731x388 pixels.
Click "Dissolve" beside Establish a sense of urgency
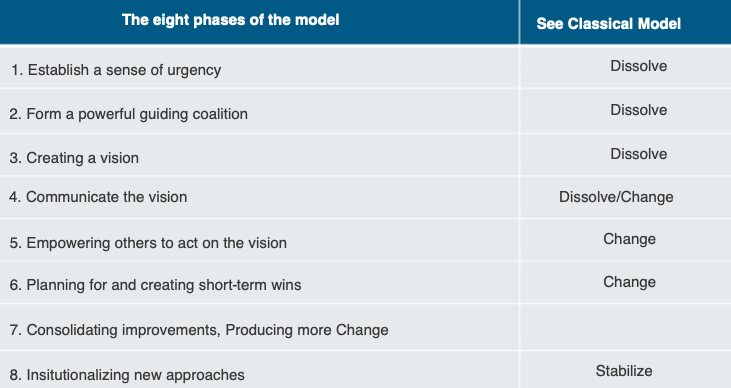(x=639, y=66)
